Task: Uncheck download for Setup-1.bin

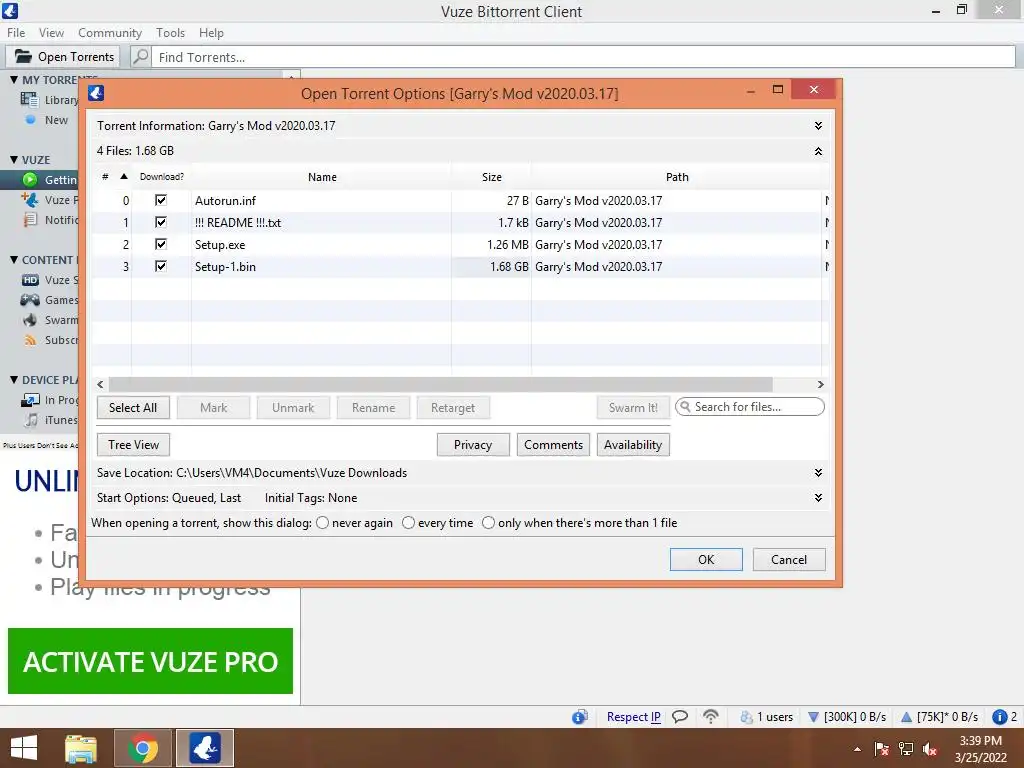Action: 161,266
